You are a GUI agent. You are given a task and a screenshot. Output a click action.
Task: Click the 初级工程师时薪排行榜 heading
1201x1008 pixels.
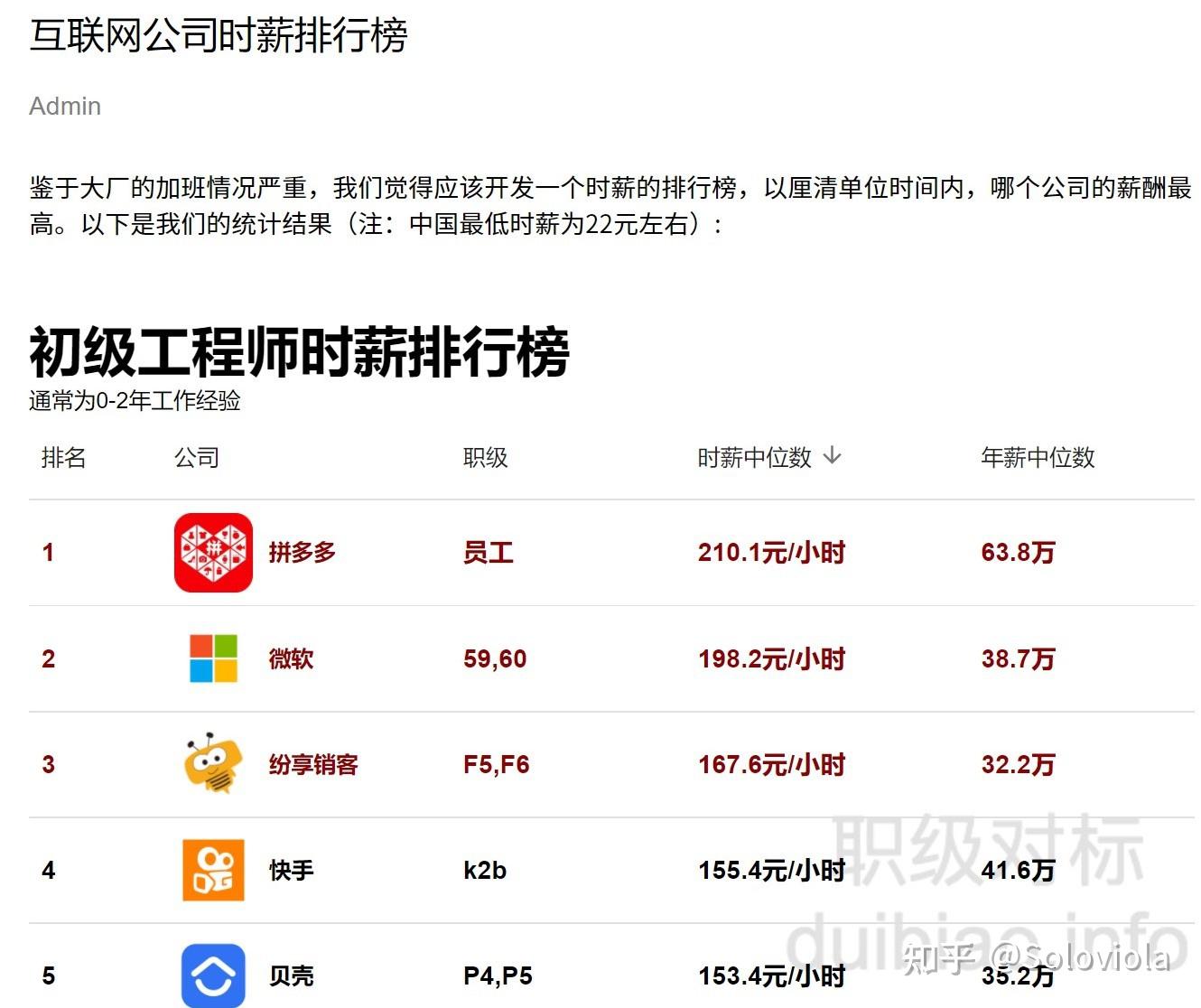(x=300, y=350)
